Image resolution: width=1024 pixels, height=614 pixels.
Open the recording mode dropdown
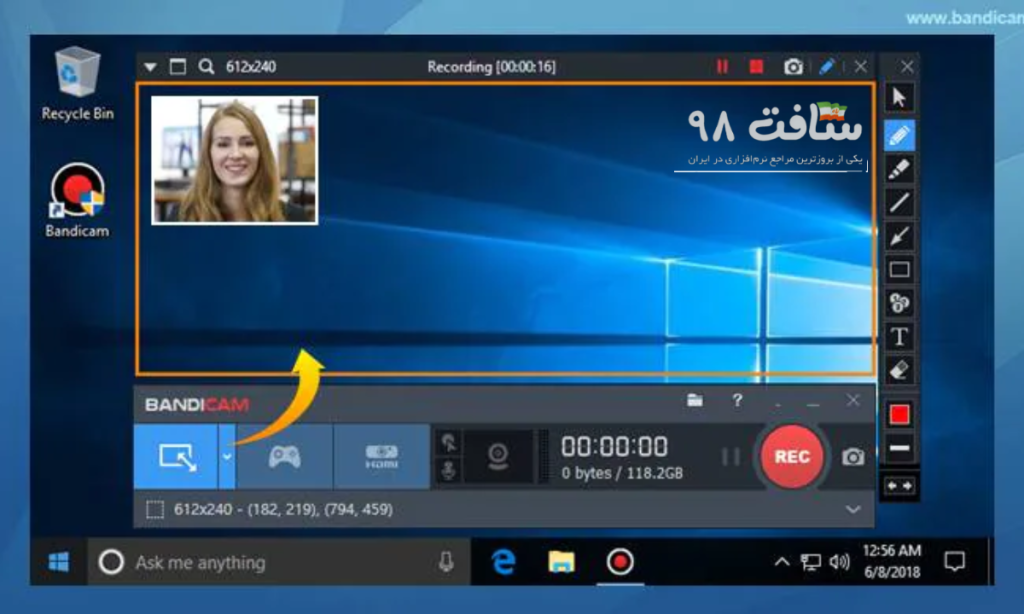[x=227, y=457]
